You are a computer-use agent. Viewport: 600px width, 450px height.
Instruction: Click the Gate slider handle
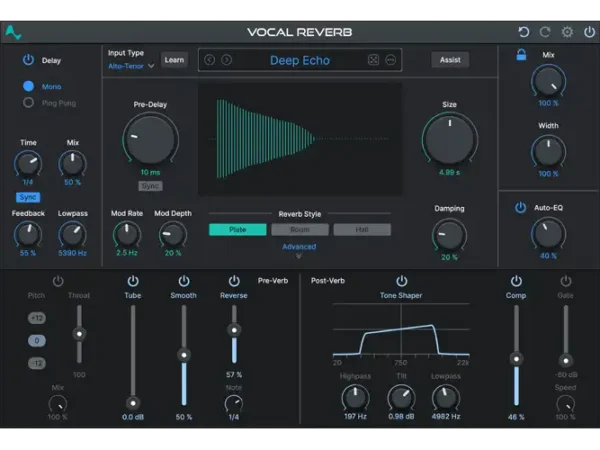coord(566,360)
